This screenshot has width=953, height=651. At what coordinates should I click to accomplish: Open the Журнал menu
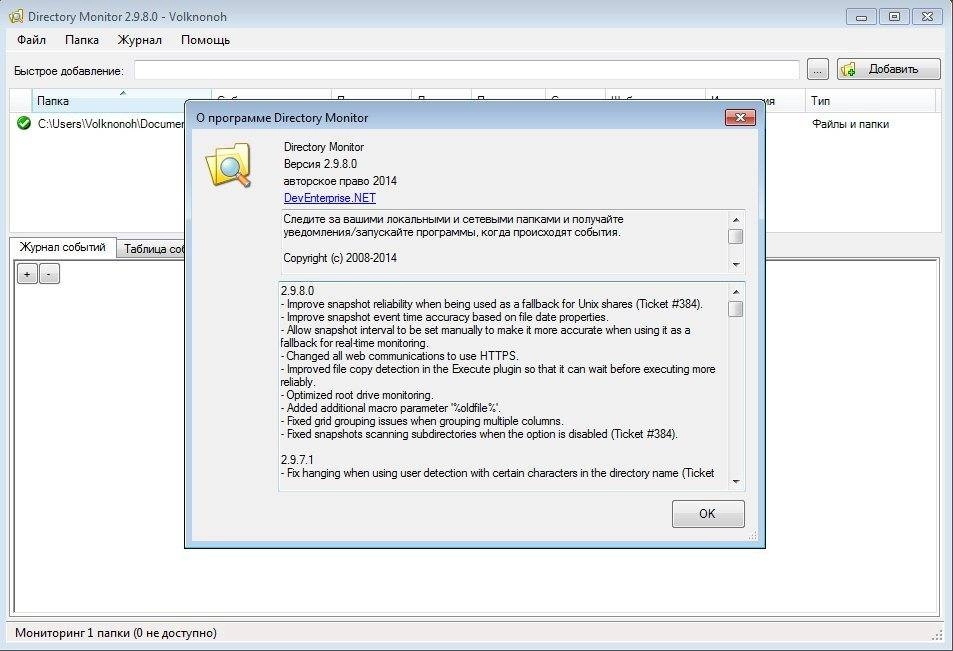(x=139, y=40)
